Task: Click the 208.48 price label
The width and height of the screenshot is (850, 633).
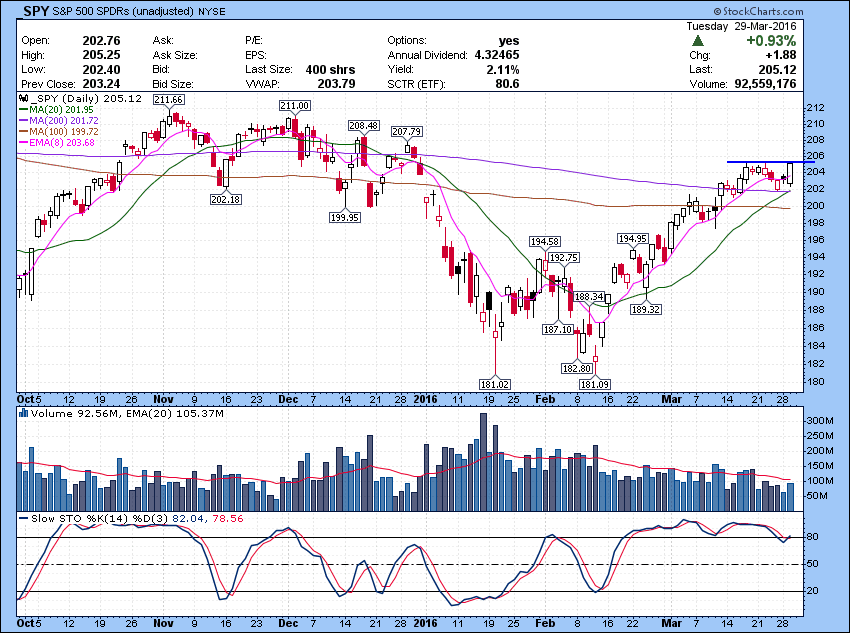Action: [x=363, y=125]
